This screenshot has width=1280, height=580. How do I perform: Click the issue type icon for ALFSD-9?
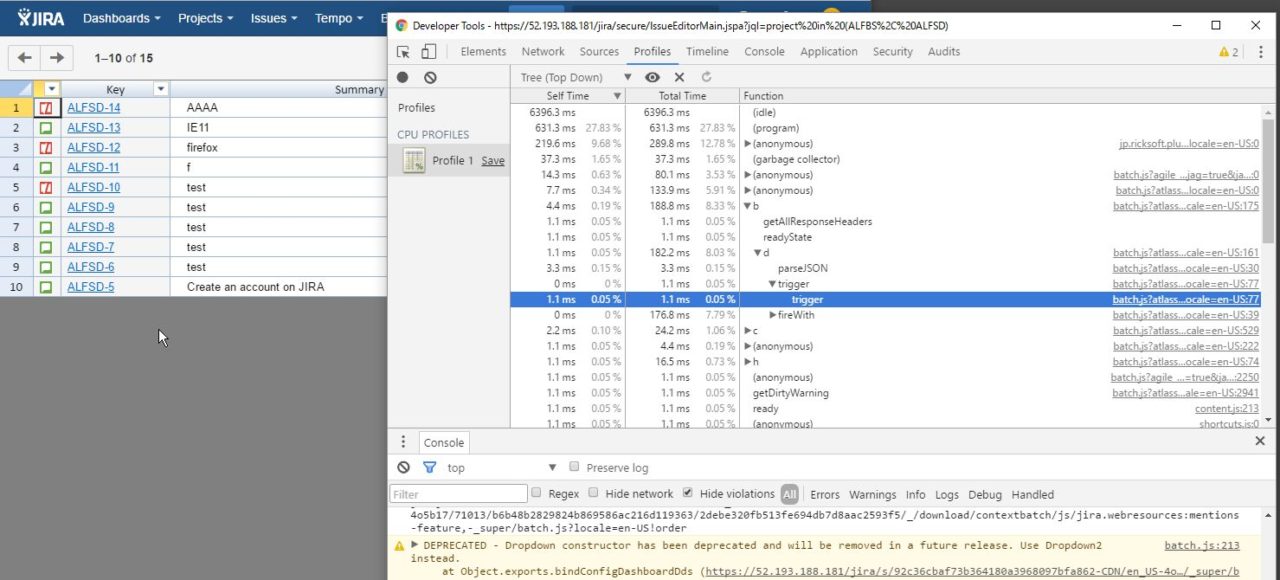tap(46, 208)
